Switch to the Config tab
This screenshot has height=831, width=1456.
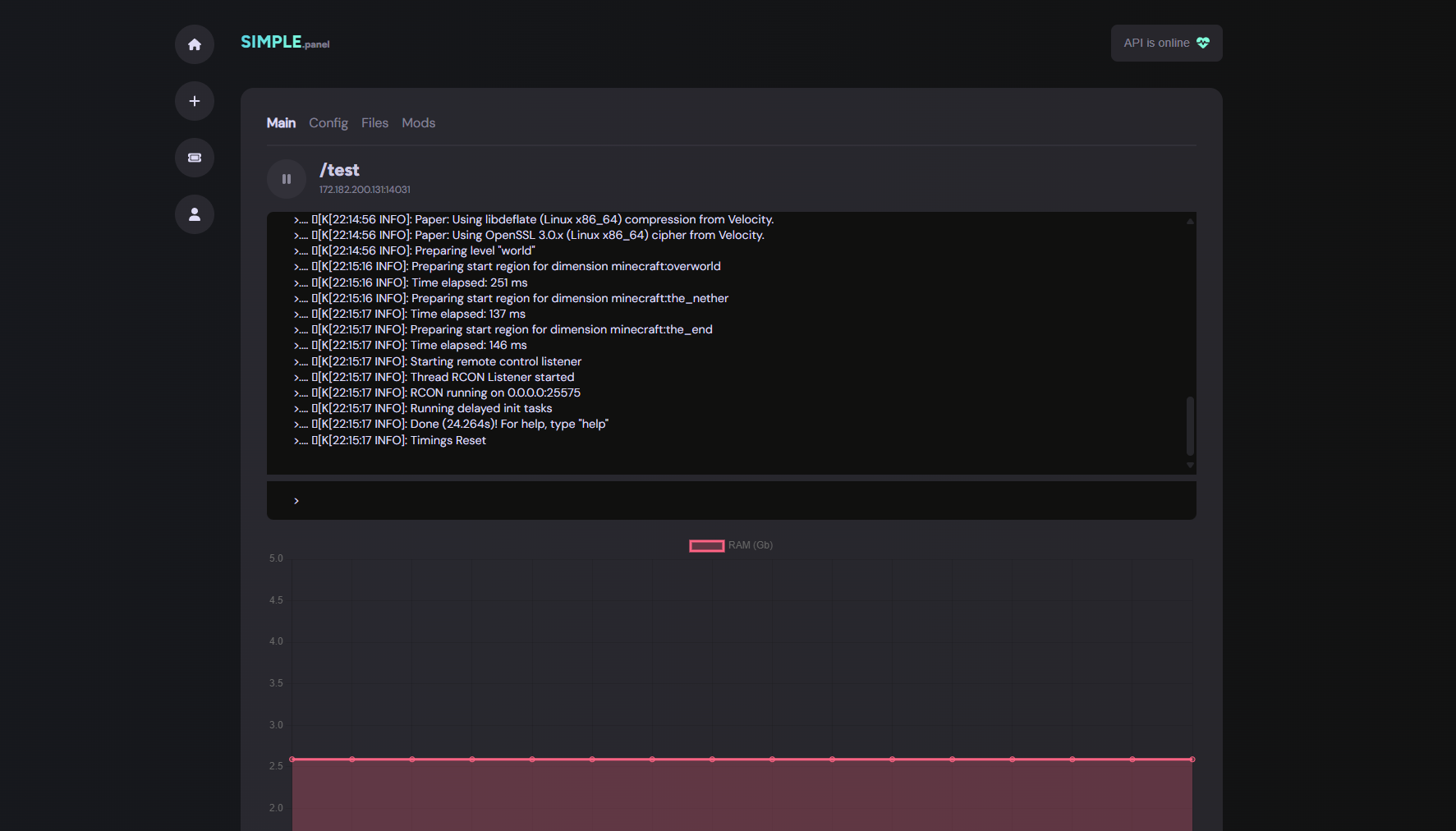(328, 123)
